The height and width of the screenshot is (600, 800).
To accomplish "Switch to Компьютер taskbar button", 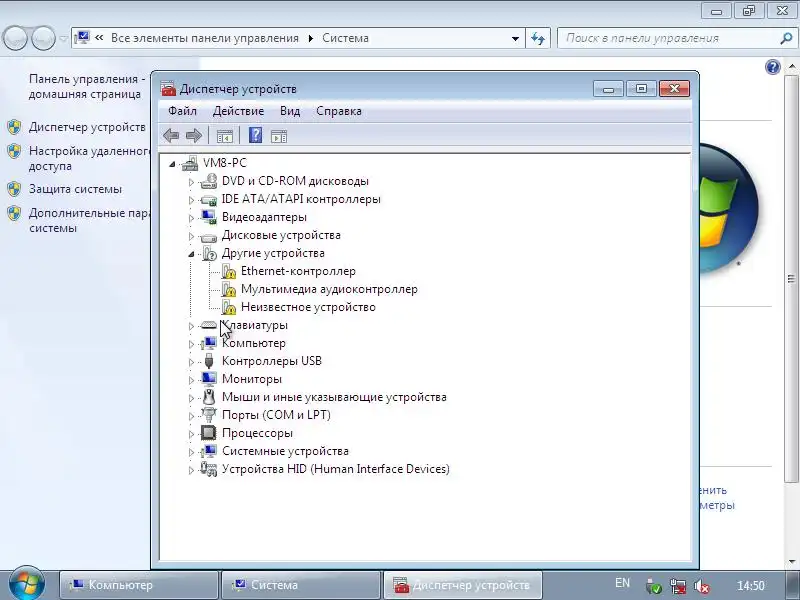I will point(138,585).
